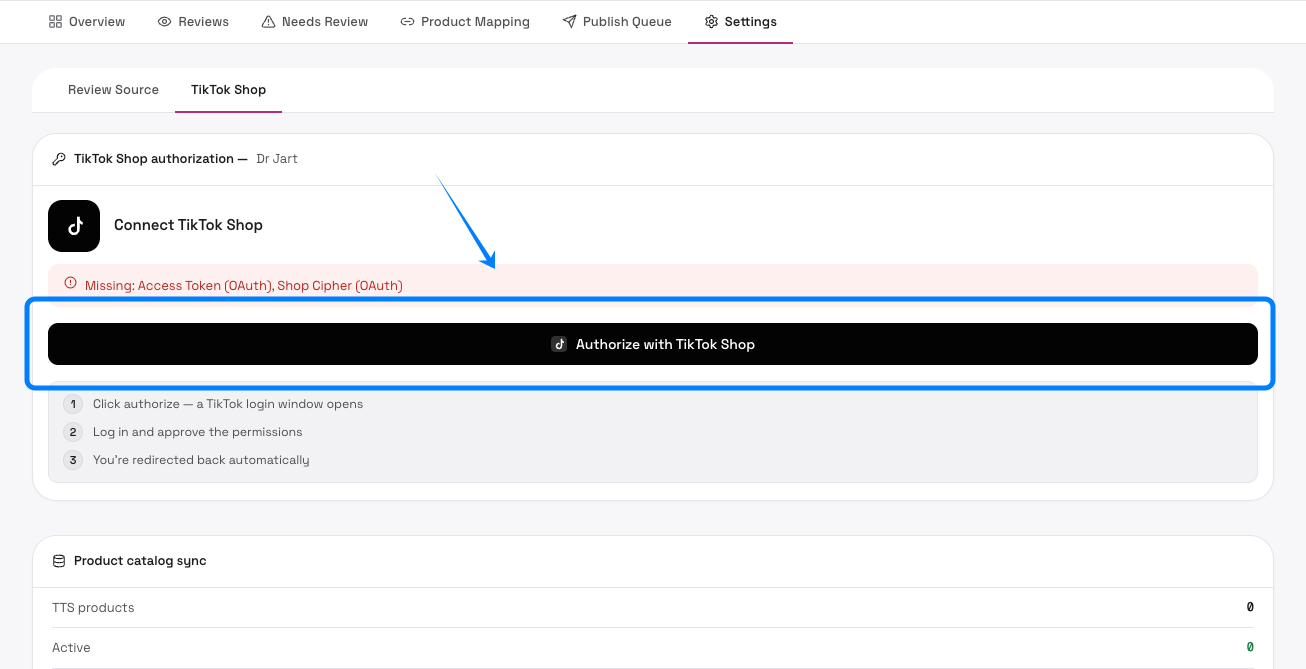Click the 'Missing: Access Token (OAuth)' error message
The width and height of the screenshot is (1306, 669).
(244, 285)
